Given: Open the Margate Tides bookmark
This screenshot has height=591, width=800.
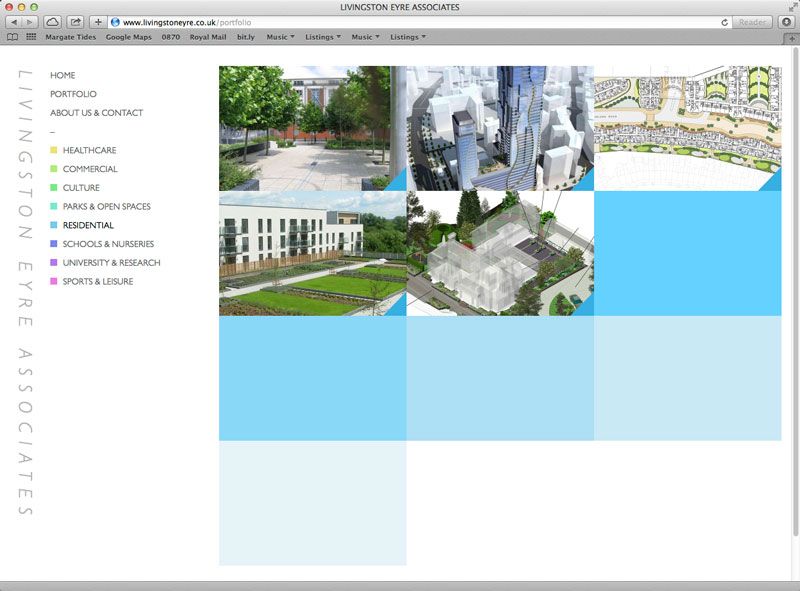Looking at the screenshot, I should [x=71, y=37].
